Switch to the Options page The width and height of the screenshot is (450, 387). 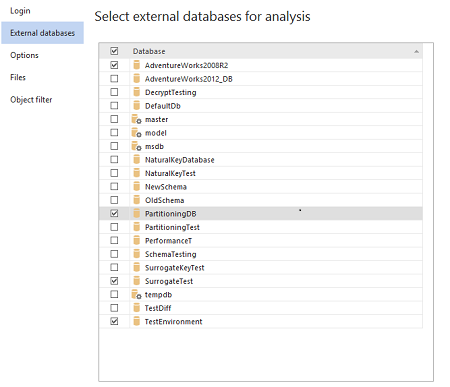(x=24, y=55)
